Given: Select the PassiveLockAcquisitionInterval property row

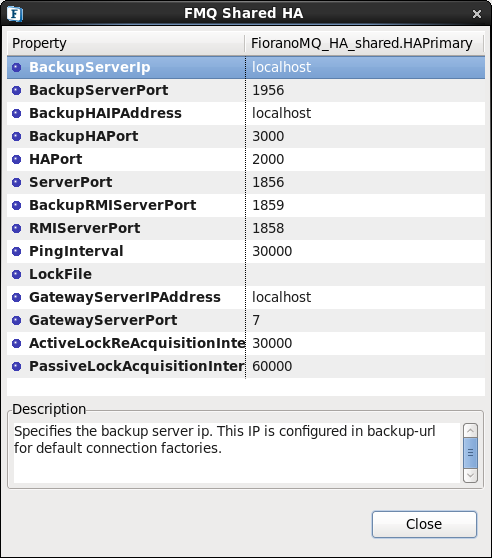Looking at the screenshot, I should pyautogui.click(x=246, y=366).
